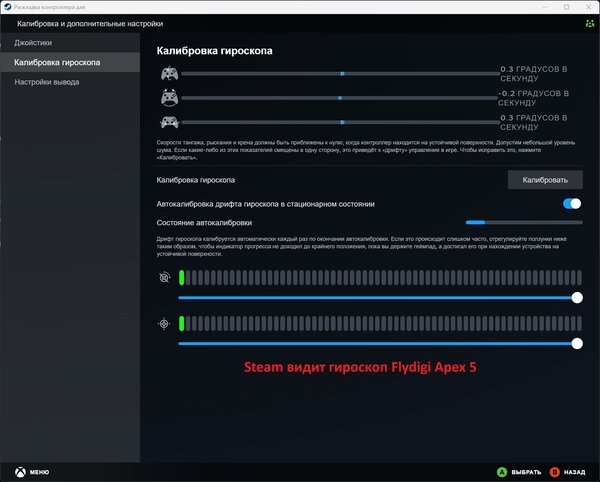Click the upper green noise level meter

pos(380,277)
